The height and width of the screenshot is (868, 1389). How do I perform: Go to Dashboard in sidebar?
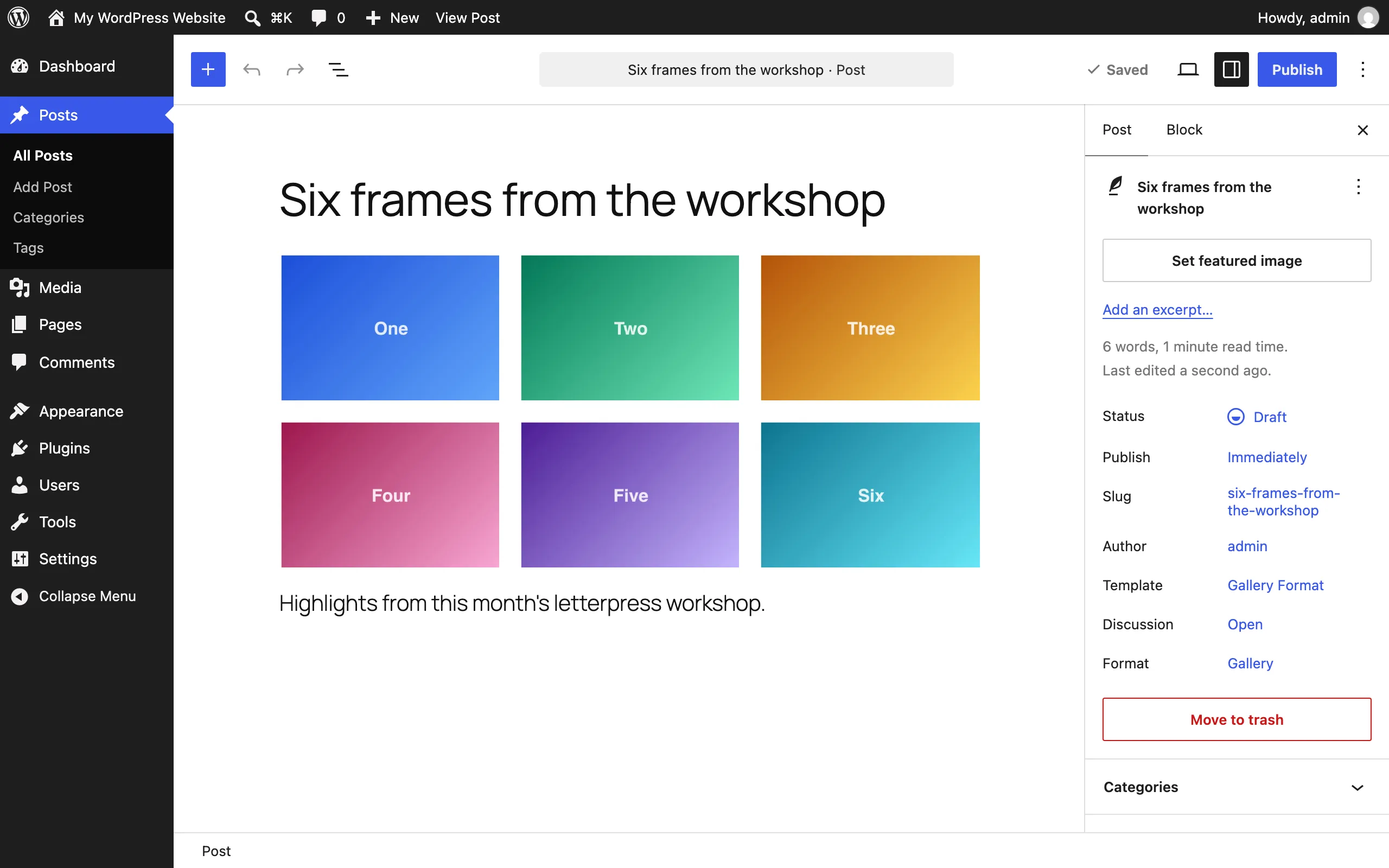[87, 66]
